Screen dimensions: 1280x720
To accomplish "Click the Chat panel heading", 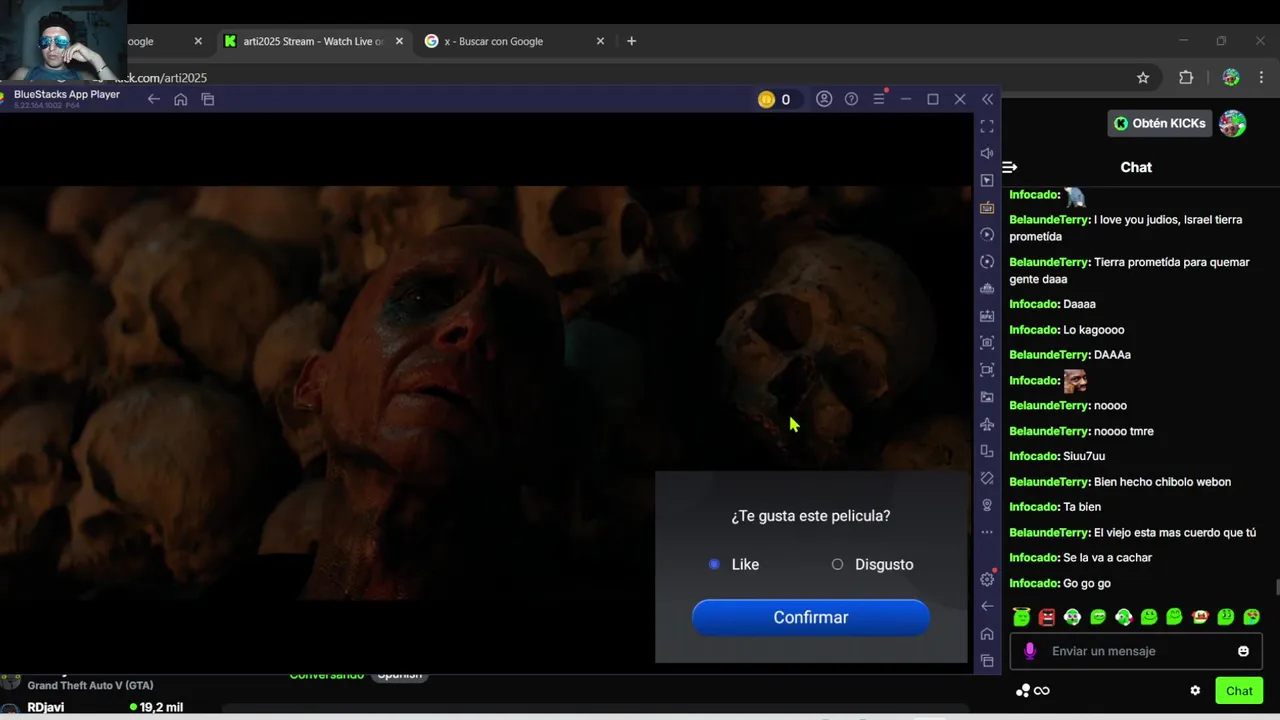I will point(1136,167).
